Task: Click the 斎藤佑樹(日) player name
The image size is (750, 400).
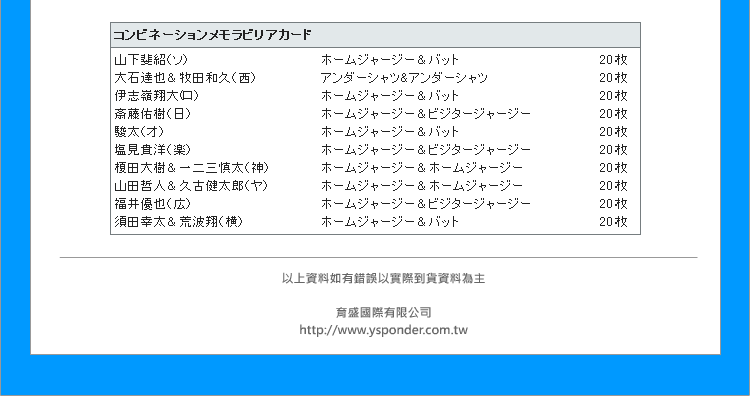Action: point(153,114)
